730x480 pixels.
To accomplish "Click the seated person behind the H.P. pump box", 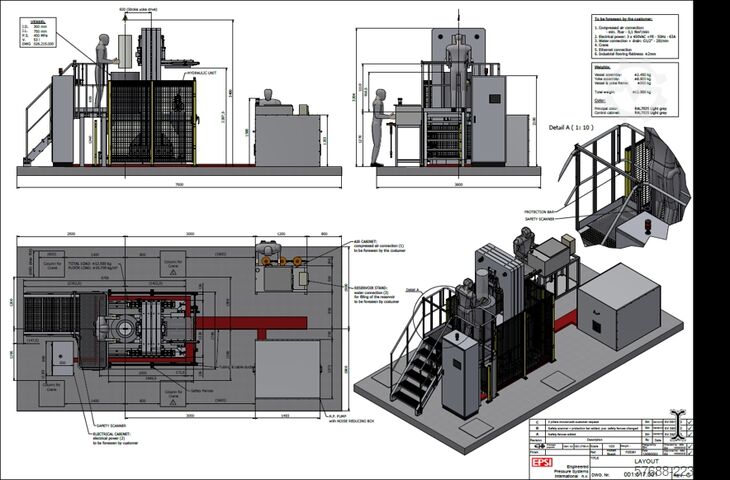I will (270, 97).
